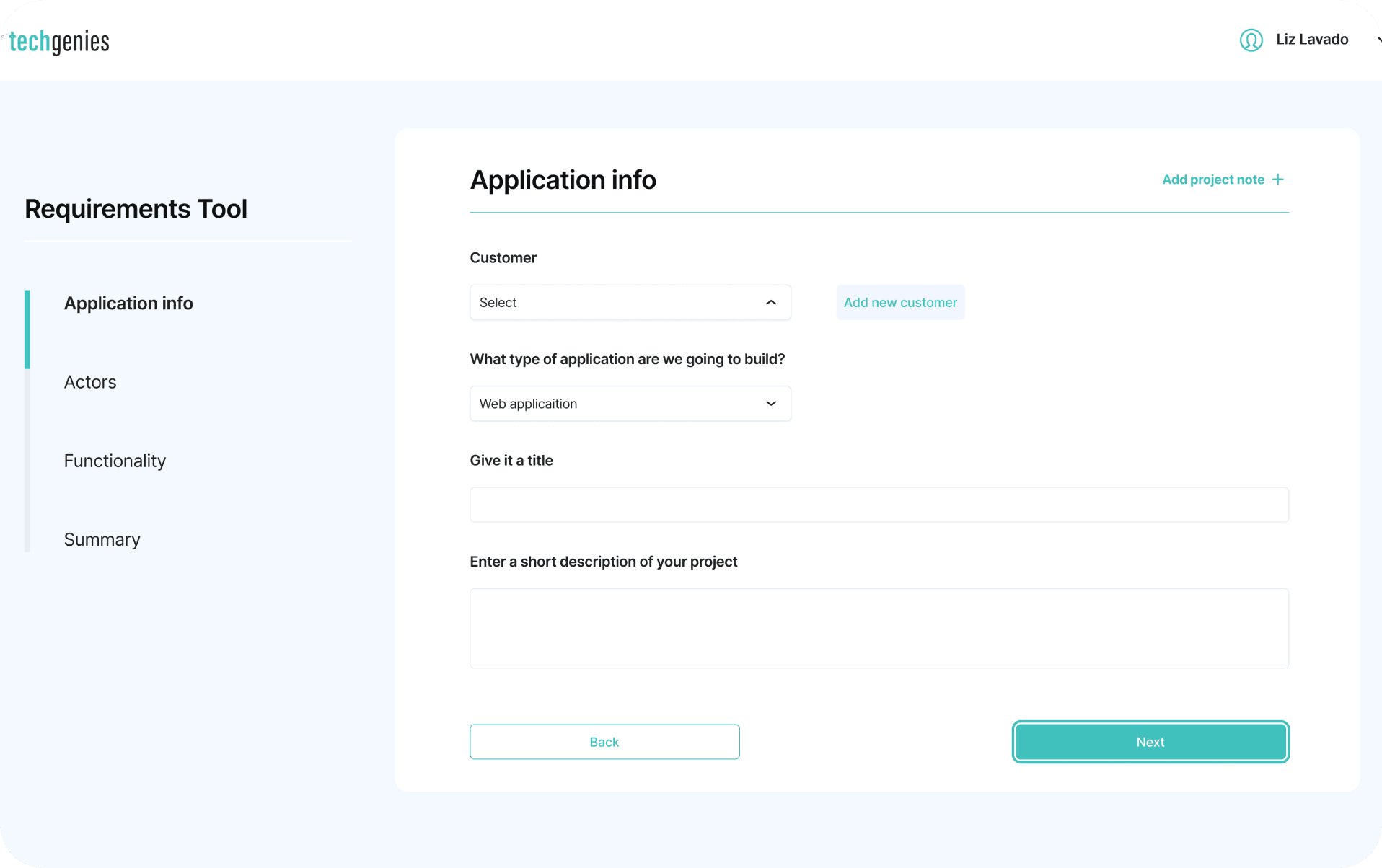The image size is (1382, 868).
Task: Expand the Web application type chevron
Action: coord(770,404)
